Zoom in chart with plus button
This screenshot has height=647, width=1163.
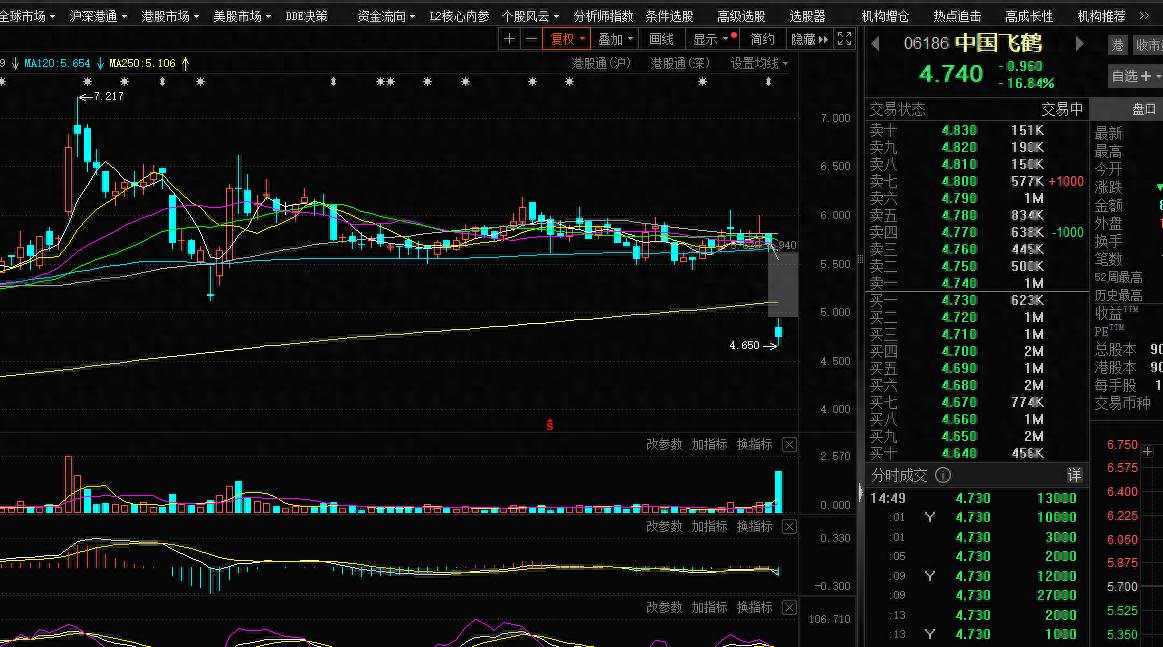[510, 39]
